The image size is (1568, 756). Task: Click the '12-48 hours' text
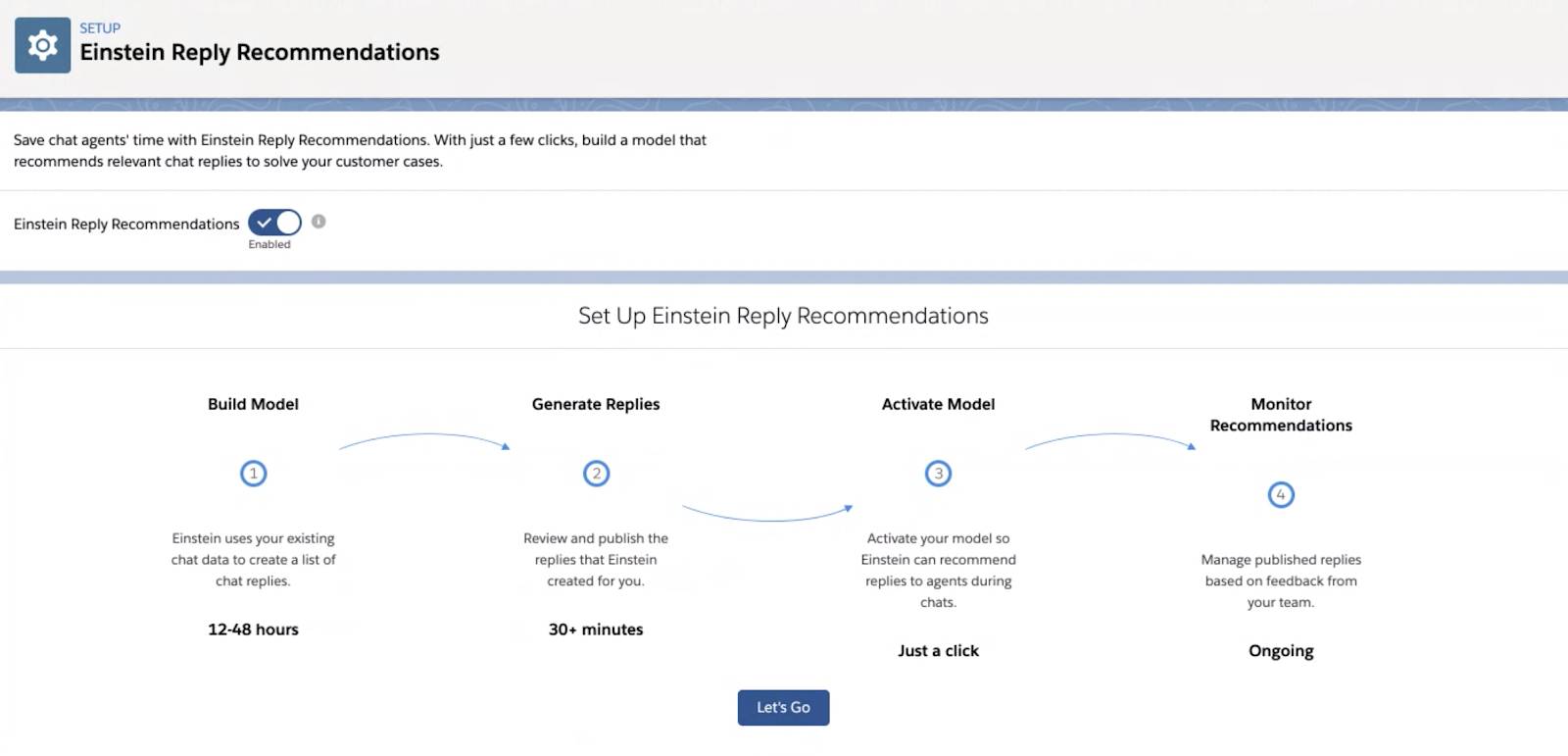(253, 630)
